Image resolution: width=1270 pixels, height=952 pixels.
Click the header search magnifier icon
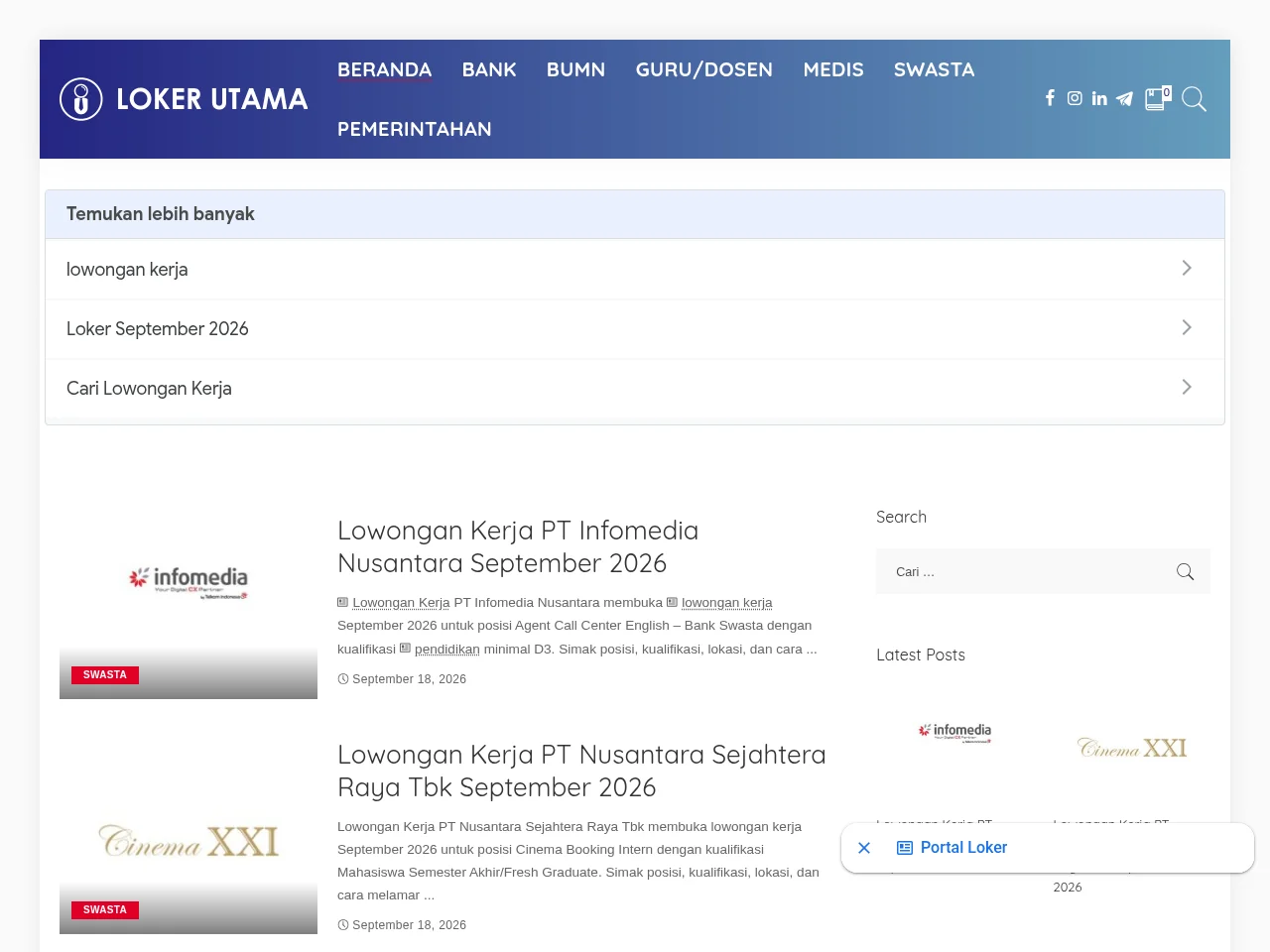[1195, 99]
